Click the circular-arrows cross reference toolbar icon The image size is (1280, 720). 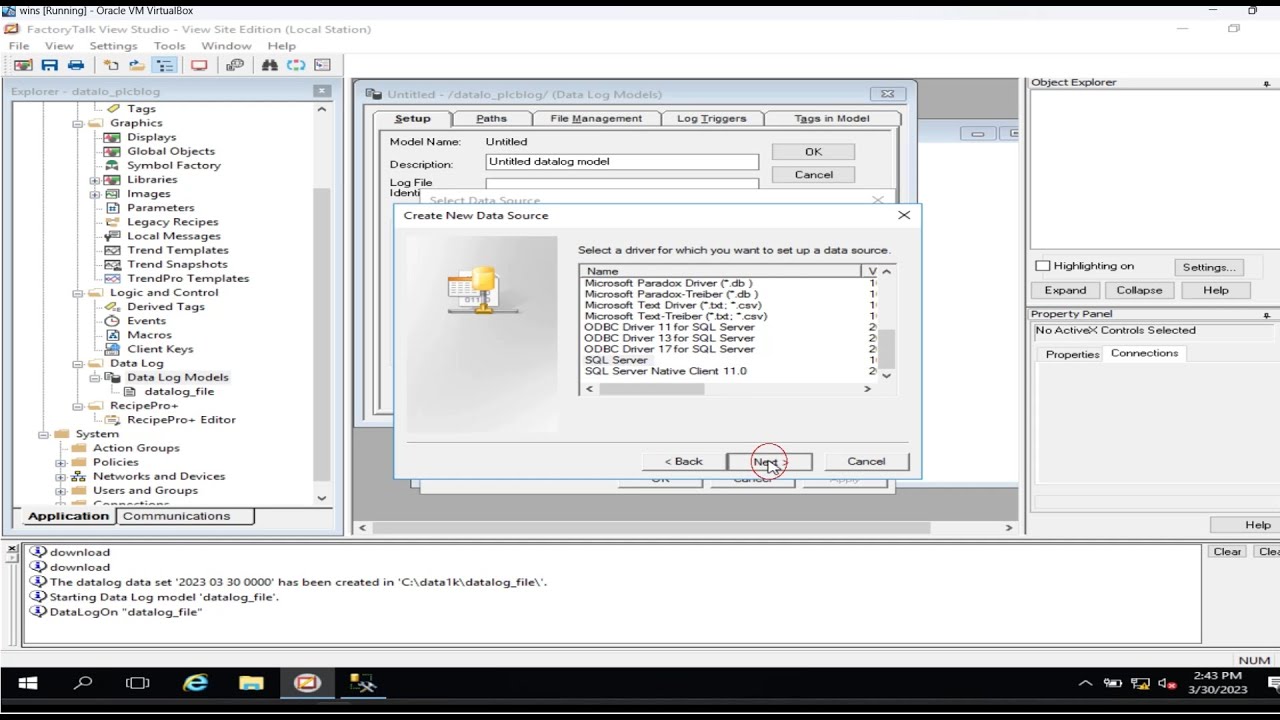click(296, 65)
